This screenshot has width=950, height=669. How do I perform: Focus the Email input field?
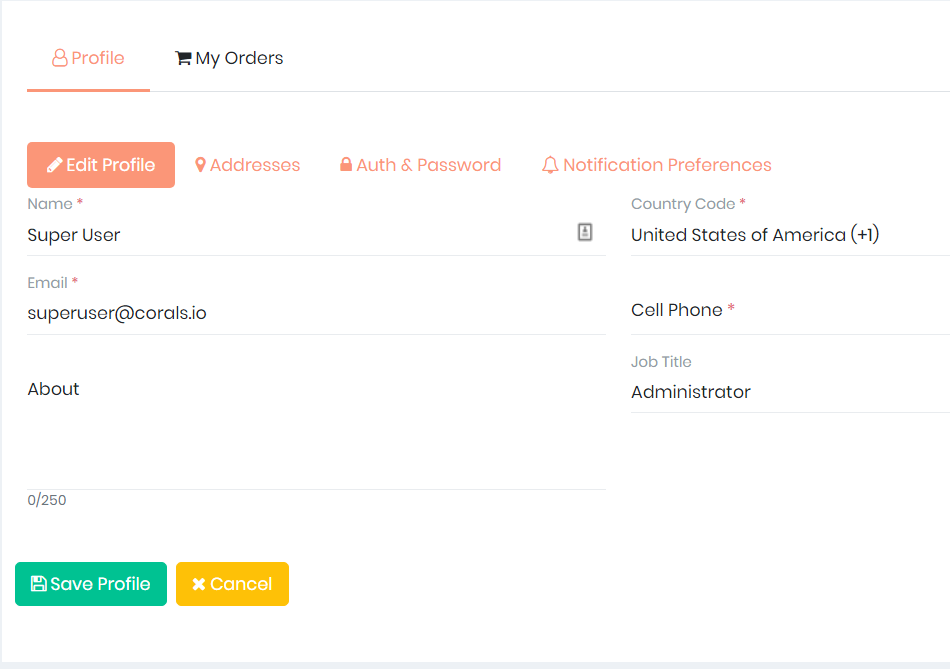coord(316,313)
